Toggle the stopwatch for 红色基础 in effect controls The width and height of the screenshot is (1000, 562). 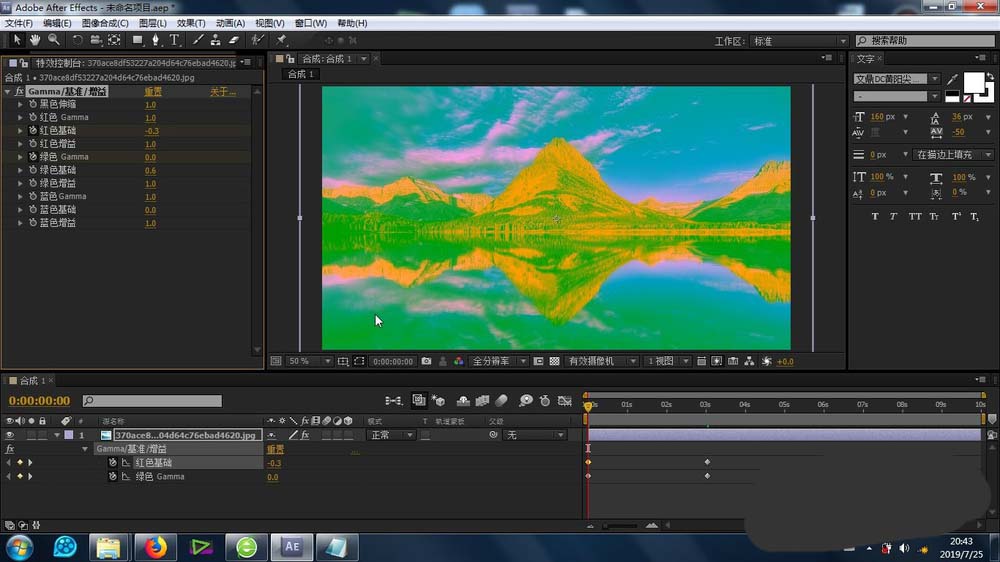(x=32, y=130)
